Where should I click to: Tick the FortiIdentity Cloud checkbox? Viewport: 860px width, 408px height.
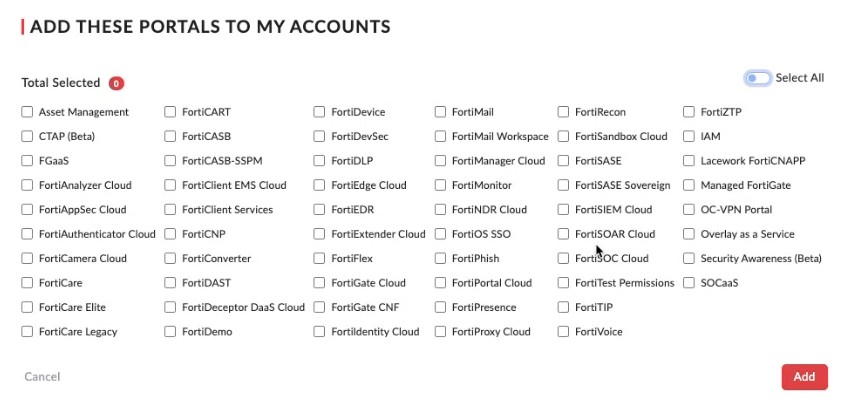tap(320, 332)
